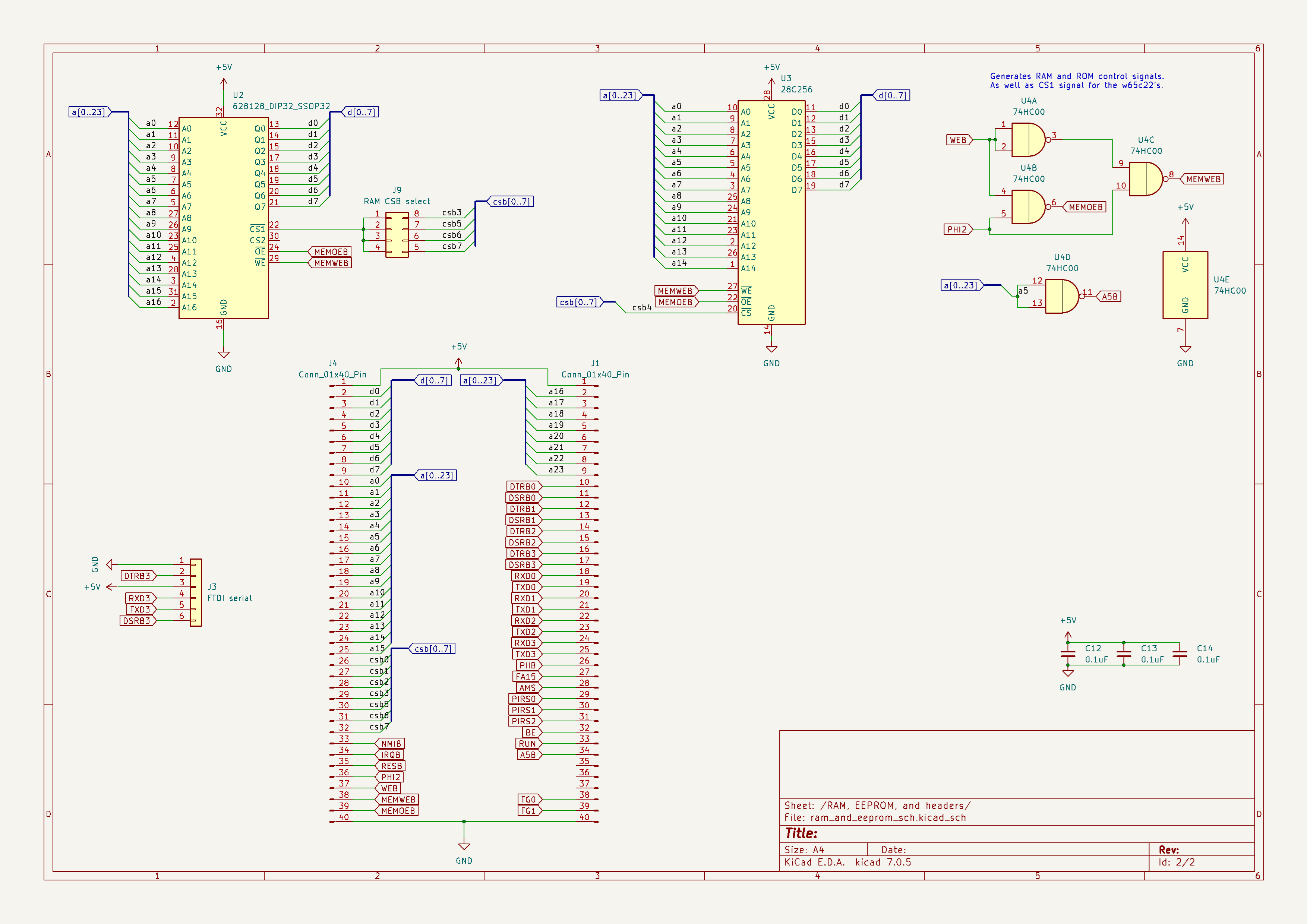Select the NMIB label on connector J4
This screenshot has height=924, width=1307.
tap(391, 744)
